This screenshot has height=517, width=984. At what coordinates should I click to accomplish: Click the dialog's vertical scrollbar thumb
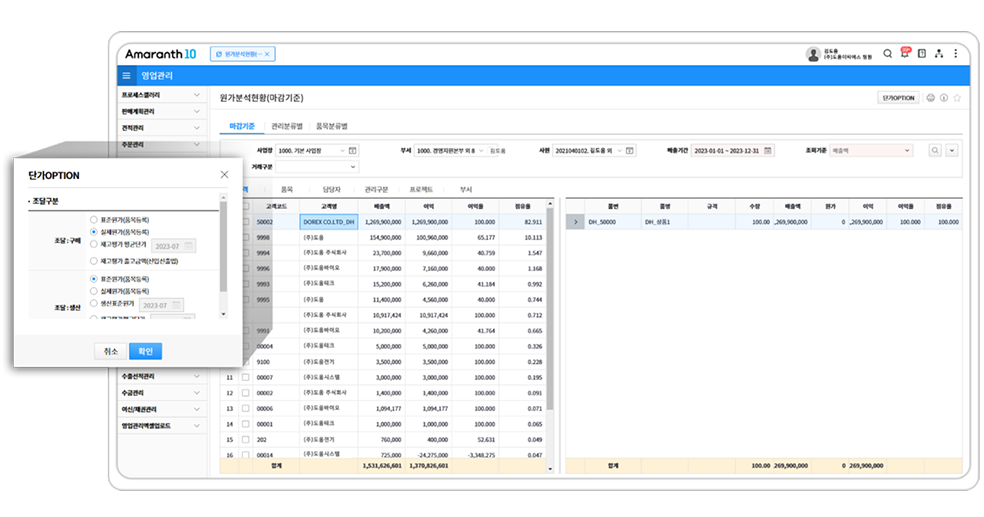click(223, 247)
